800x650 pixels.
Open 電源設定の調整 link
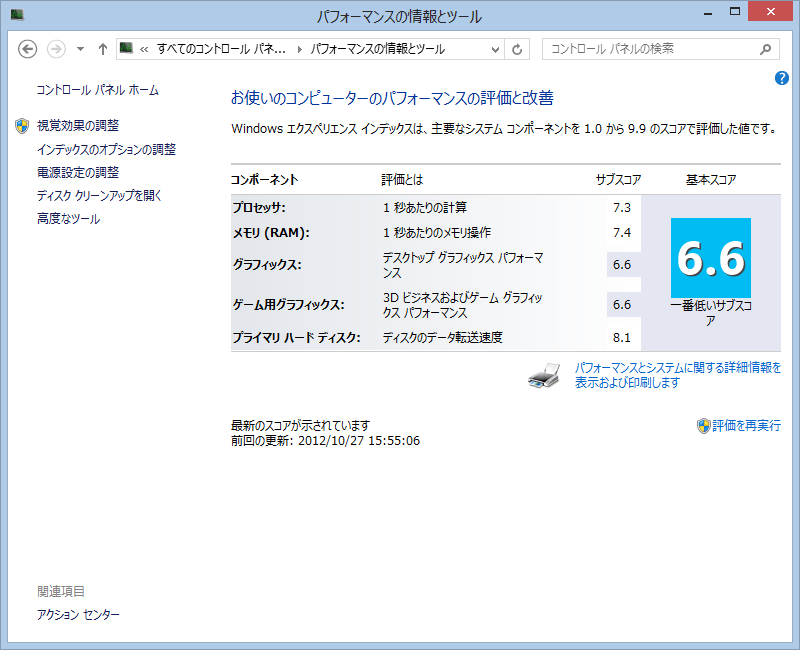[78, 172]
